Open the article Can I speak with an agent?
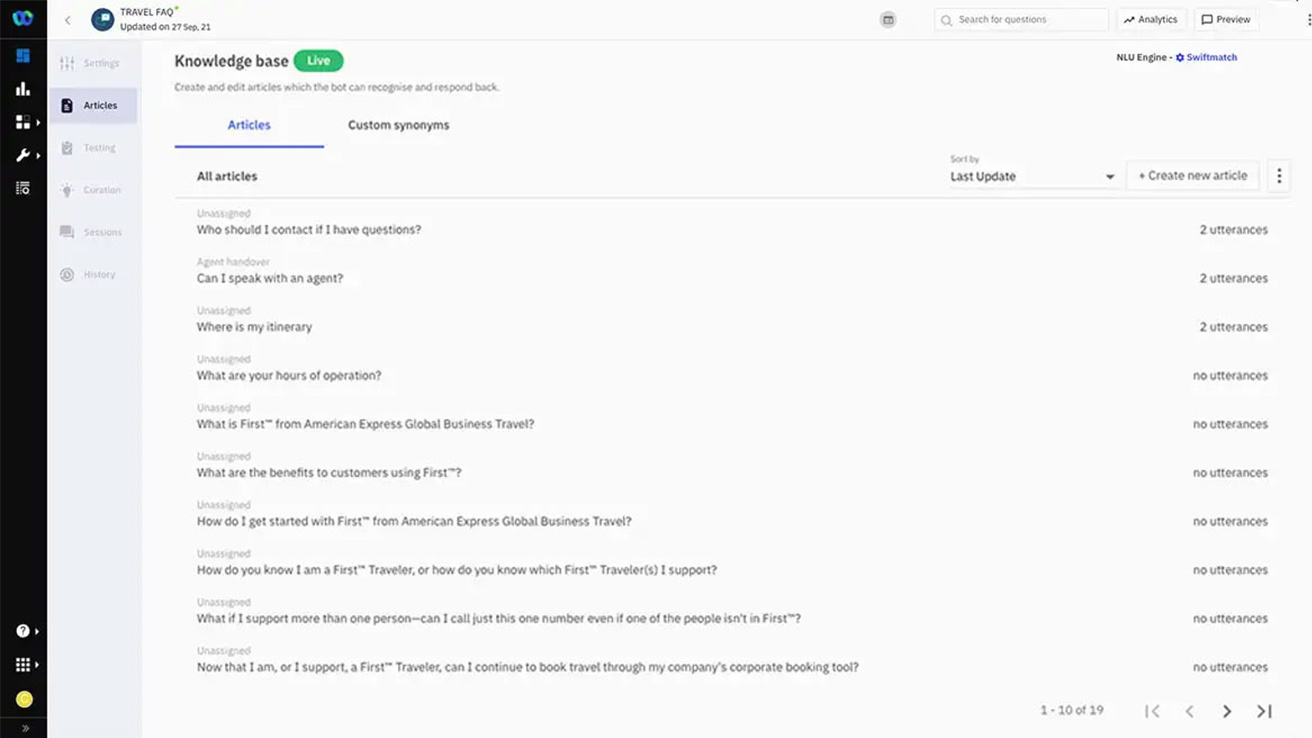Image resolution: width=1312 pixels, height=738 pixels. click(x=270, y=279)
